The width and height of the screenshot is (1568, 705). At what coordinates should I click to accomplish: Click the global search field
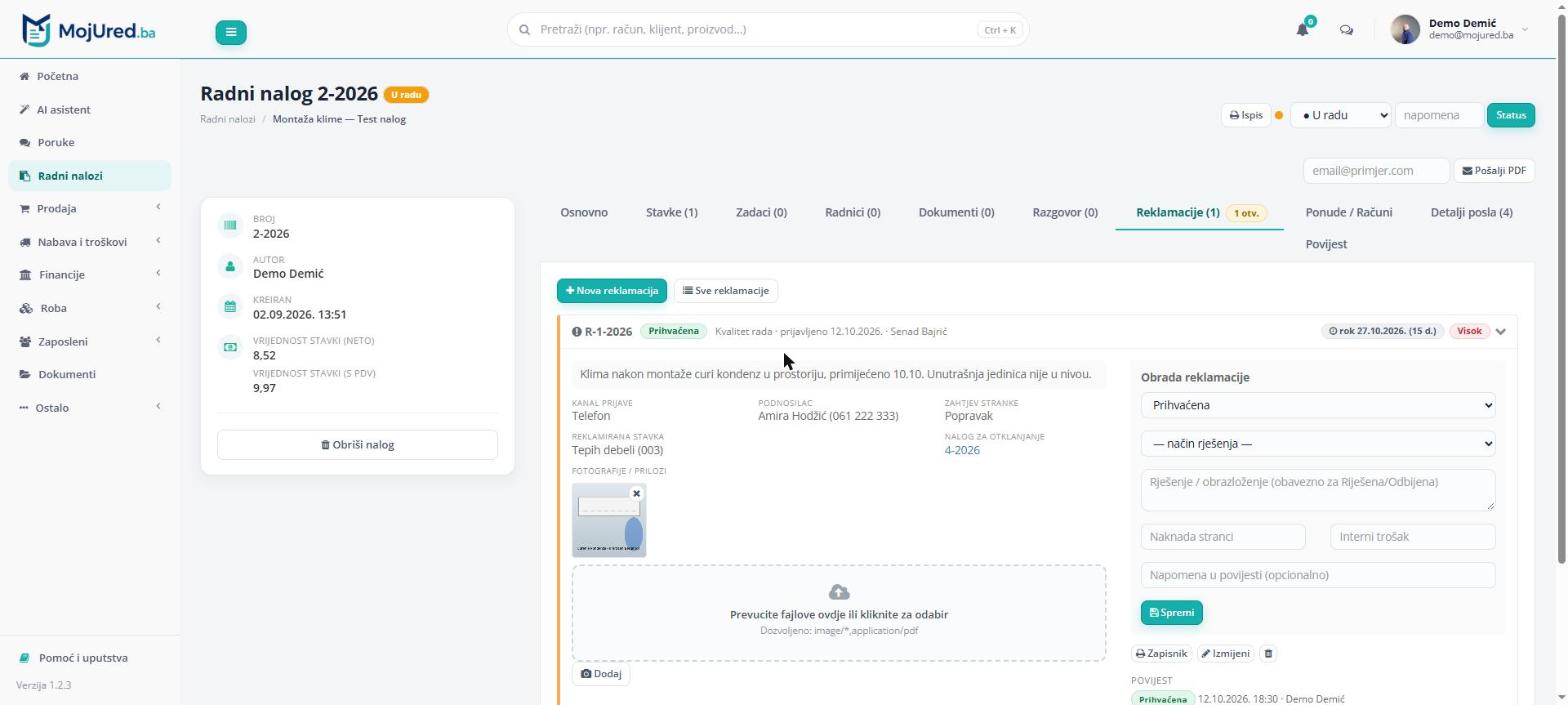(x=768, y=30)
